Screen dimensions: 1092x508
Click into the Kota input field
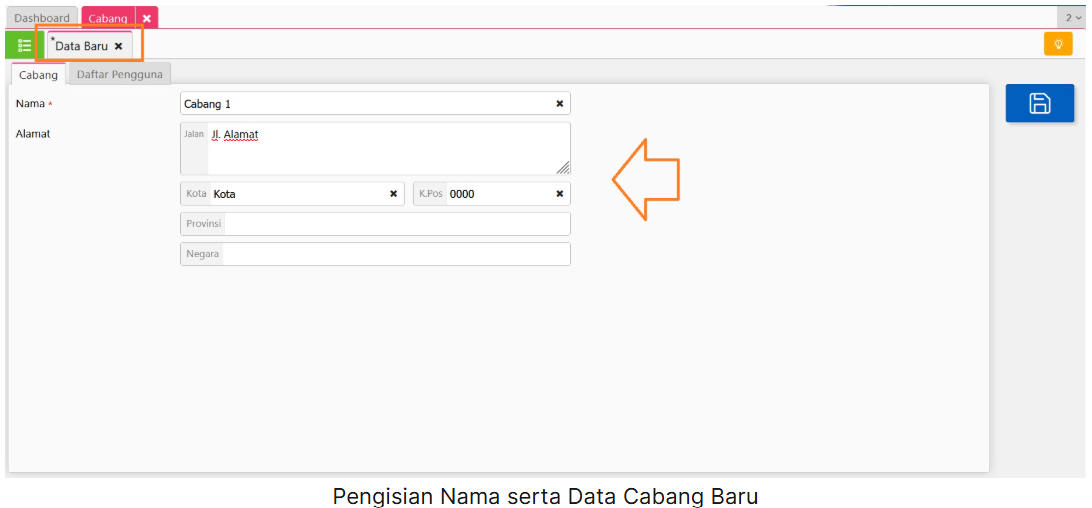[298, 194]
